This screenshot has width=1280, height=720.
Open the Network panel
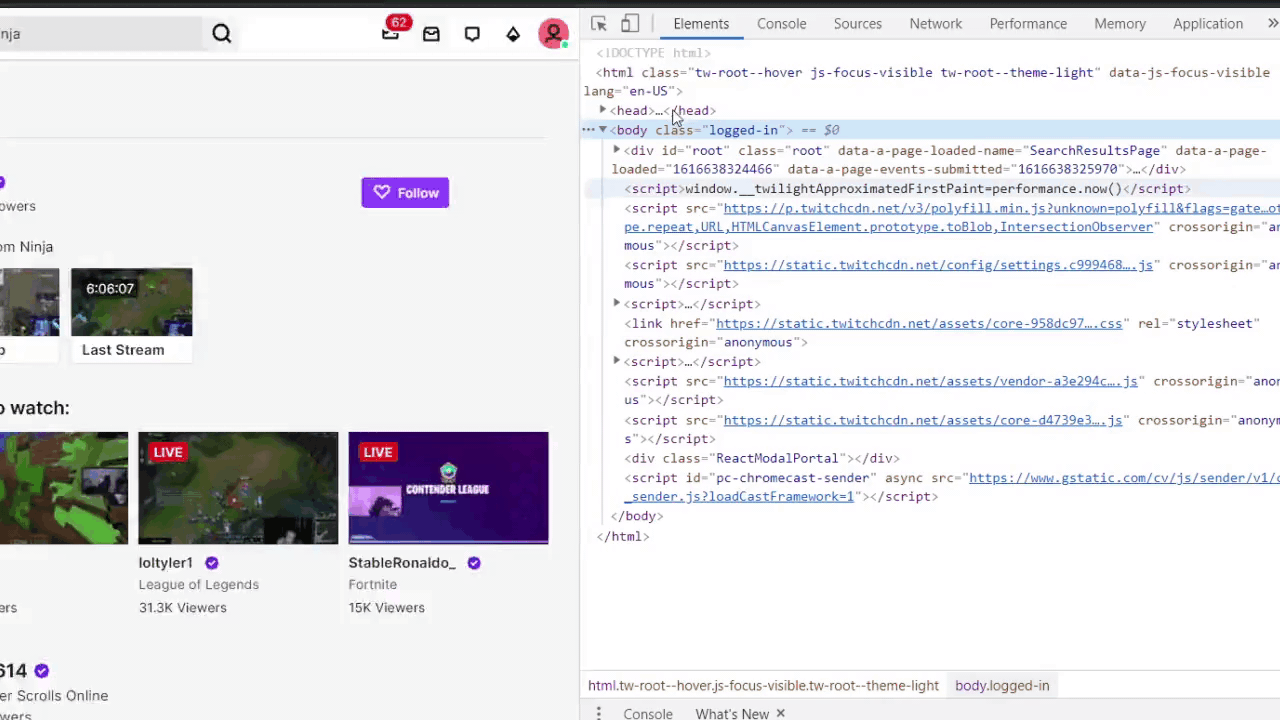[935, 23]
